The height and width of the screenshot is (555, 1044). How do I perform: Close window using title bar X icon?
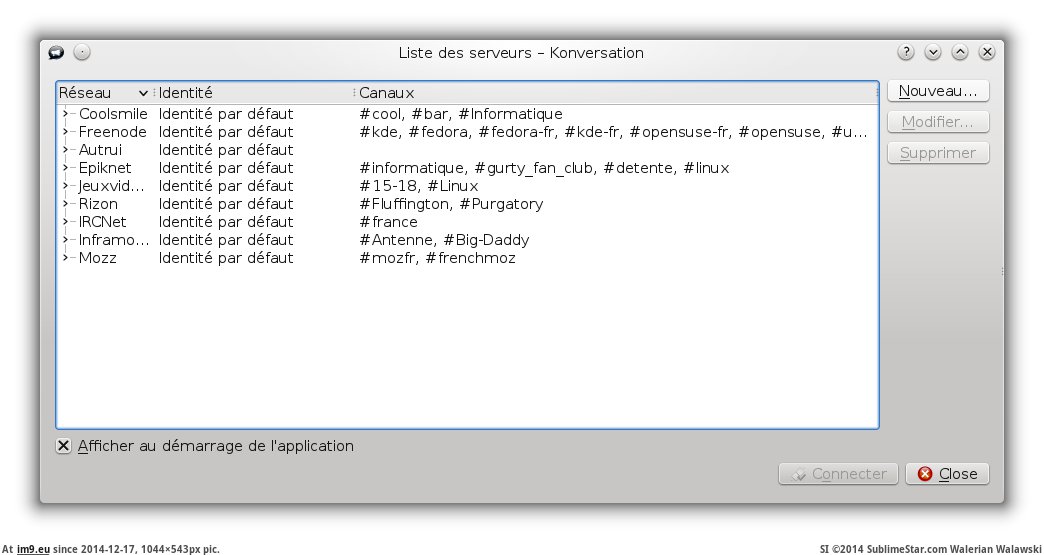click(987, 53)
